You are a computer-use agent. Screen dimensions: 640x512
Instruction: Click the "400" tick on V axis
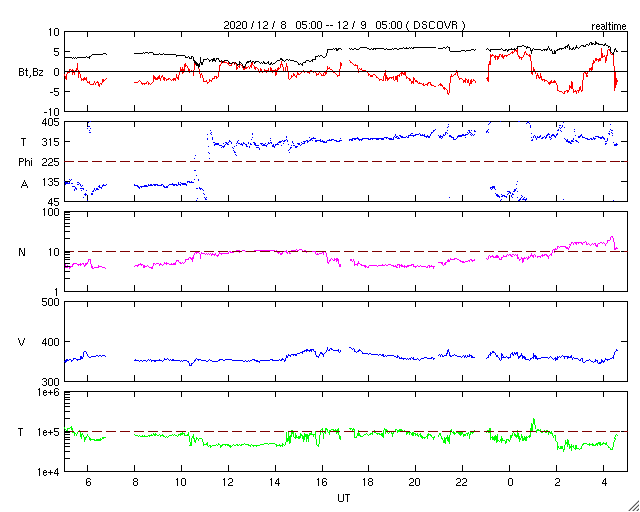(52, 342)
